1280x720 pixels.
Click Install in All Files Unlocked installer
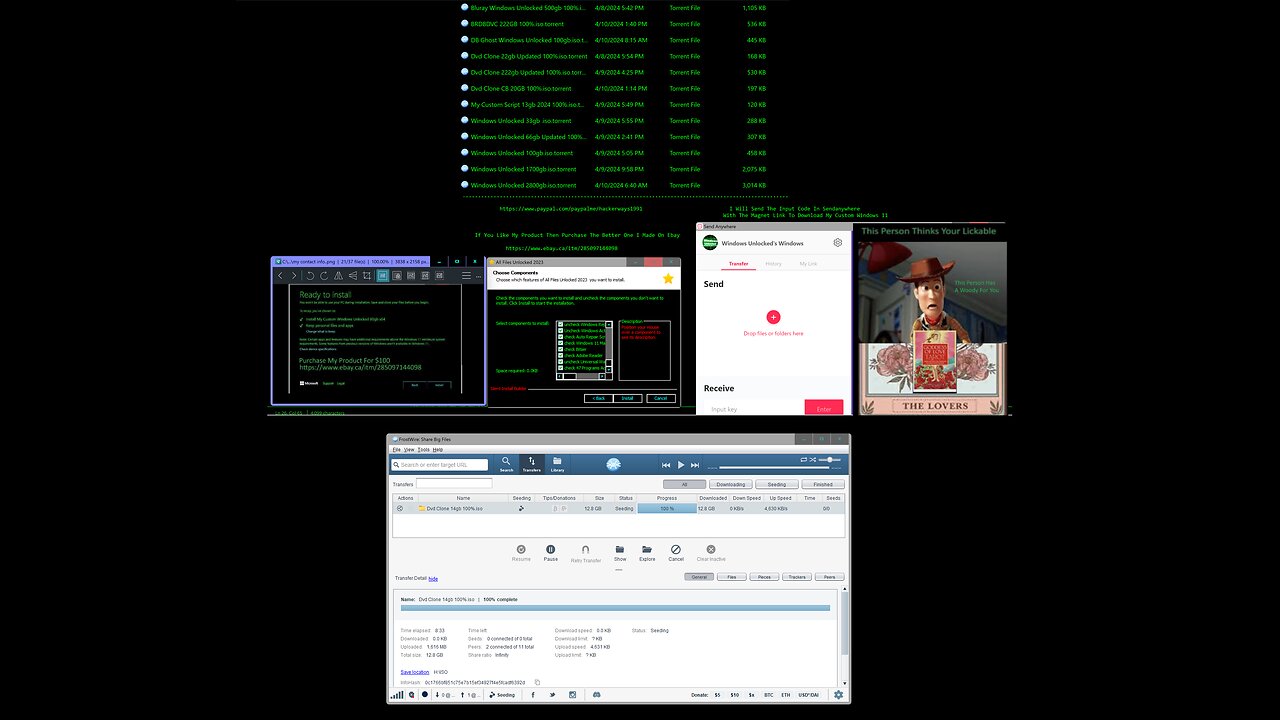point(628,398)
